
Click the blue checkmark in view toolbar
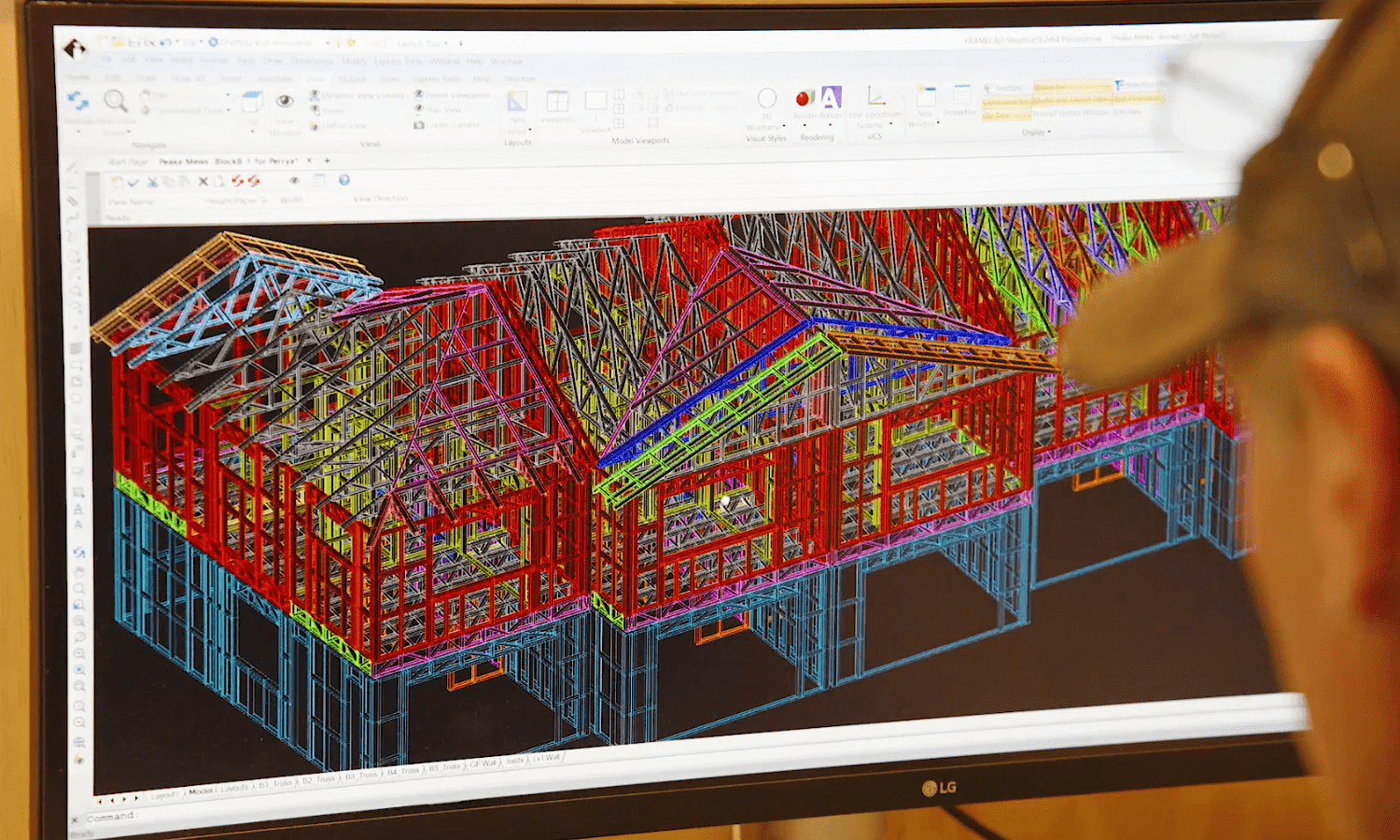point(133,182)
